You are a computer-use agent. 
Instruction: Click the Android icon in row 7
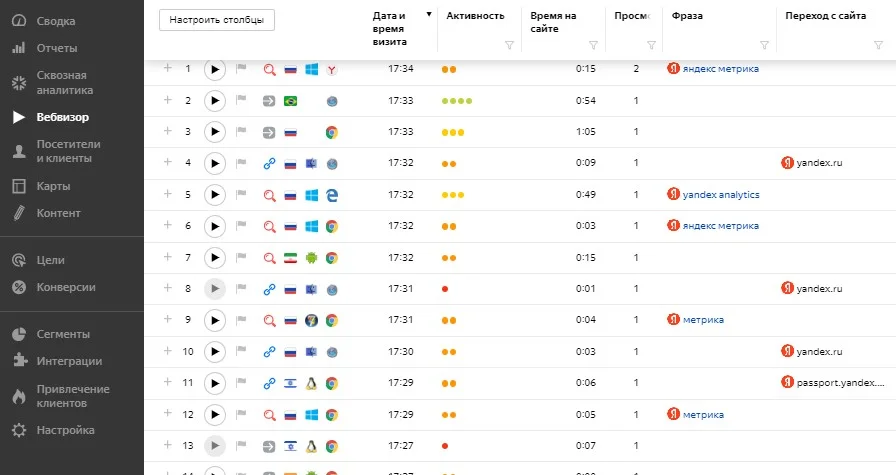(x=312, y=258)
